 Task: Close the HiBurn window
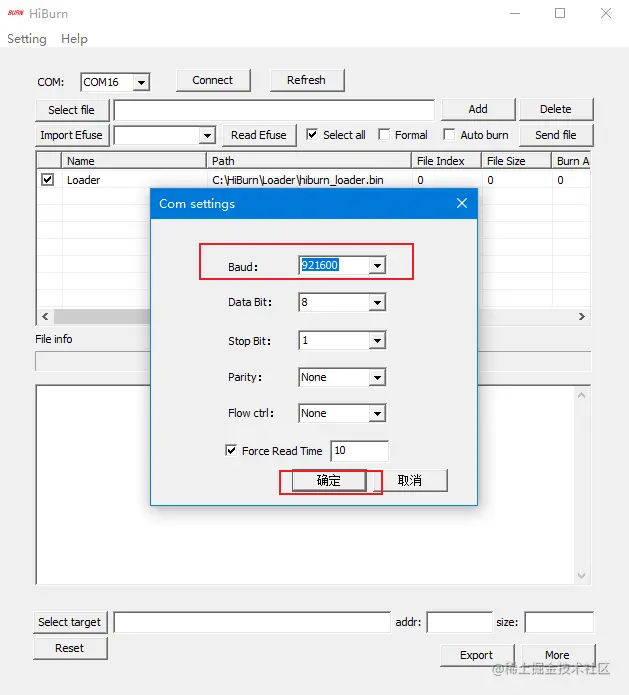point(606,13)
